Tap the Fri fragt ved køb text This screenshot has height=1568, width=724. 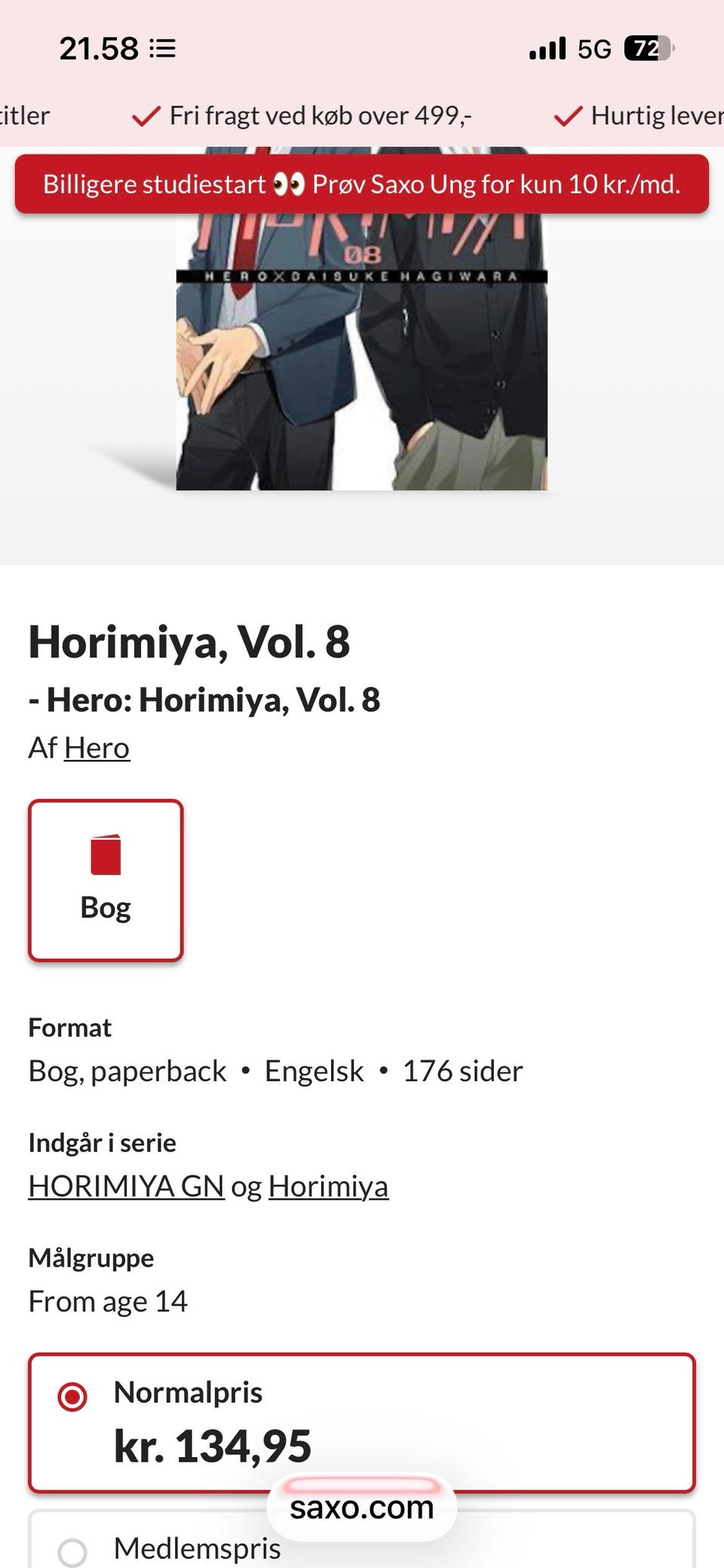click(321, 115)
